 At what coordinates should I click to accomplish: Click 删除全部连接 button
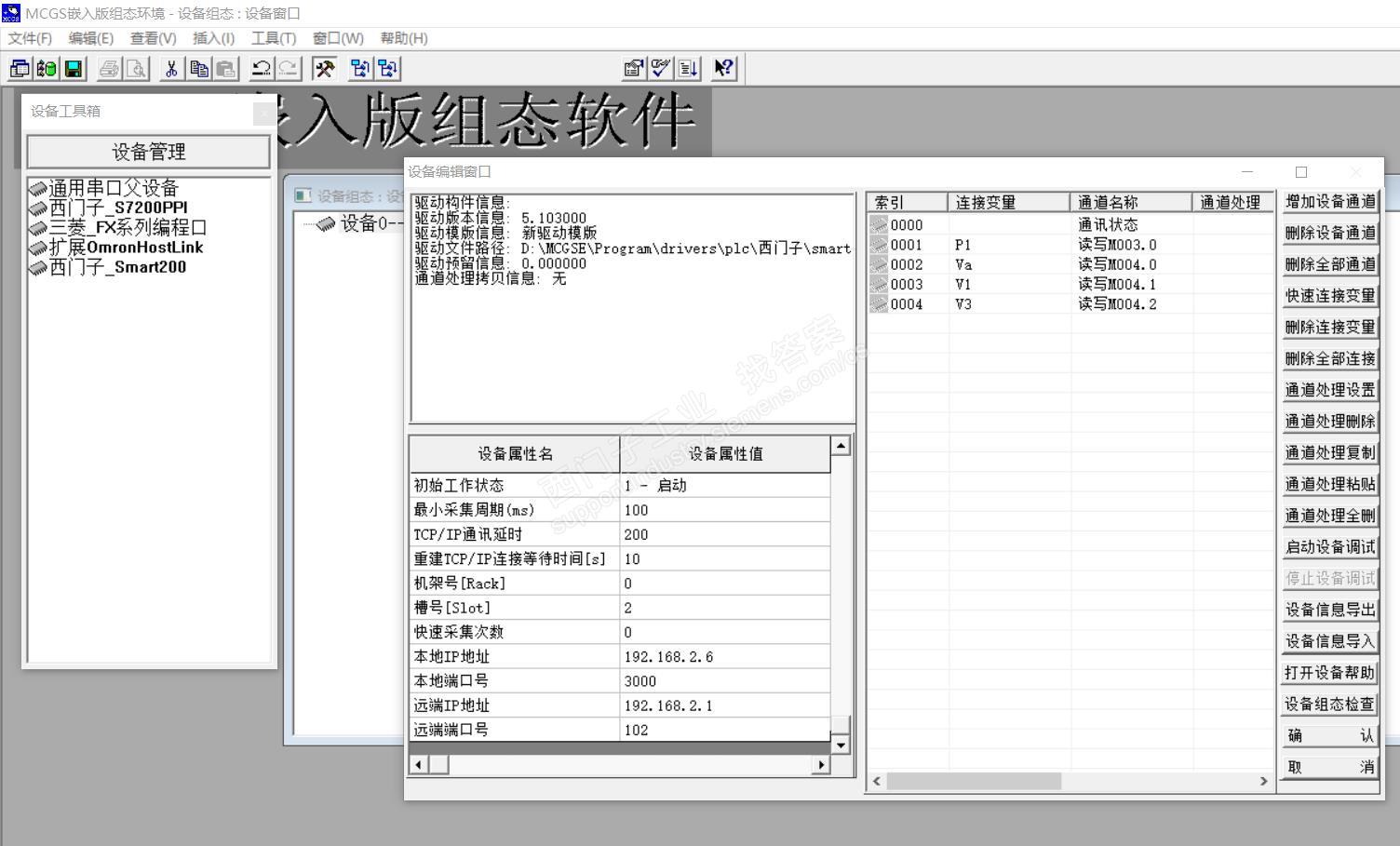1329,359
